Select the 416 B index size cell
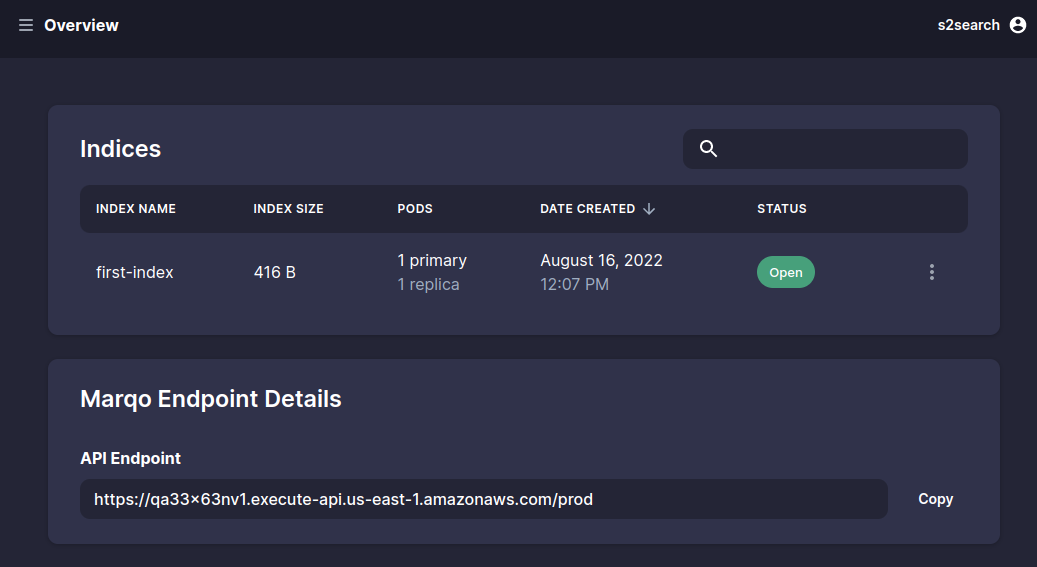The width and height of the screenshot is (1037, 567). pos(274,273)
